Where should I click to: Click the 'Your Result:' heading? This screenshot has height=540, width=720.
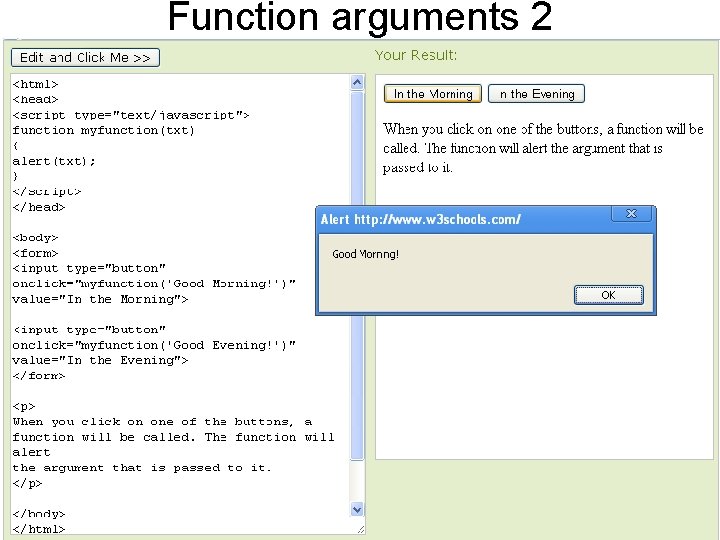416,55
